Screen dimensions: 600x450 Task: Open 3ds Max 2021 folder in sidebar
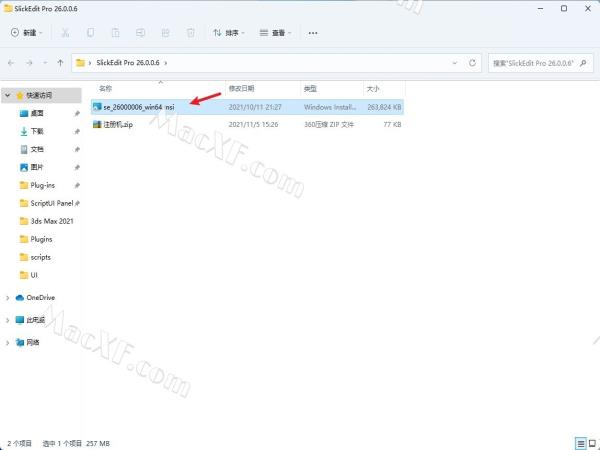52,221
